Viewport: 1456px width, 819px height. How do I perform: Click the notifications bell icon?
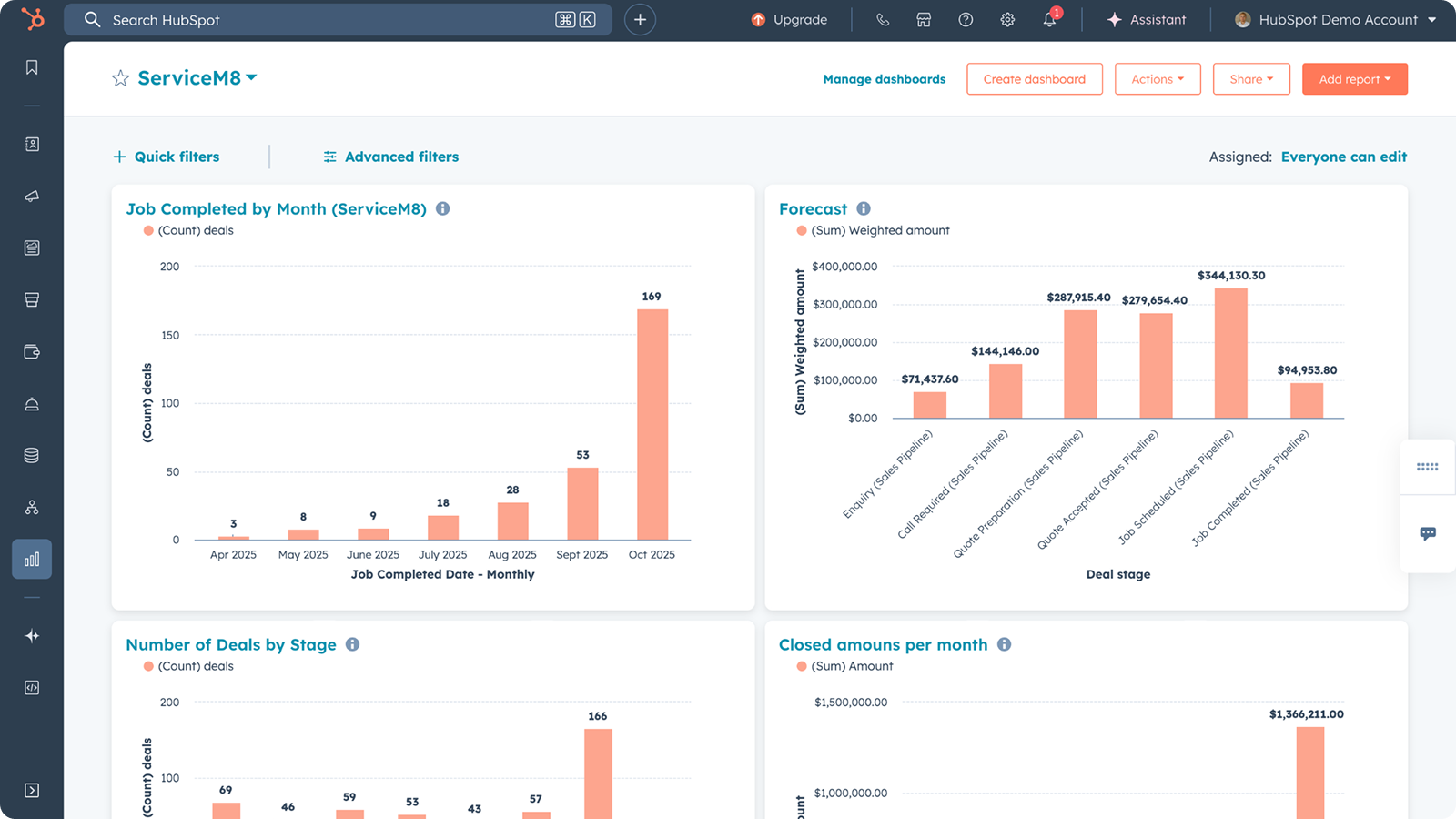(x=1049, y=20)
